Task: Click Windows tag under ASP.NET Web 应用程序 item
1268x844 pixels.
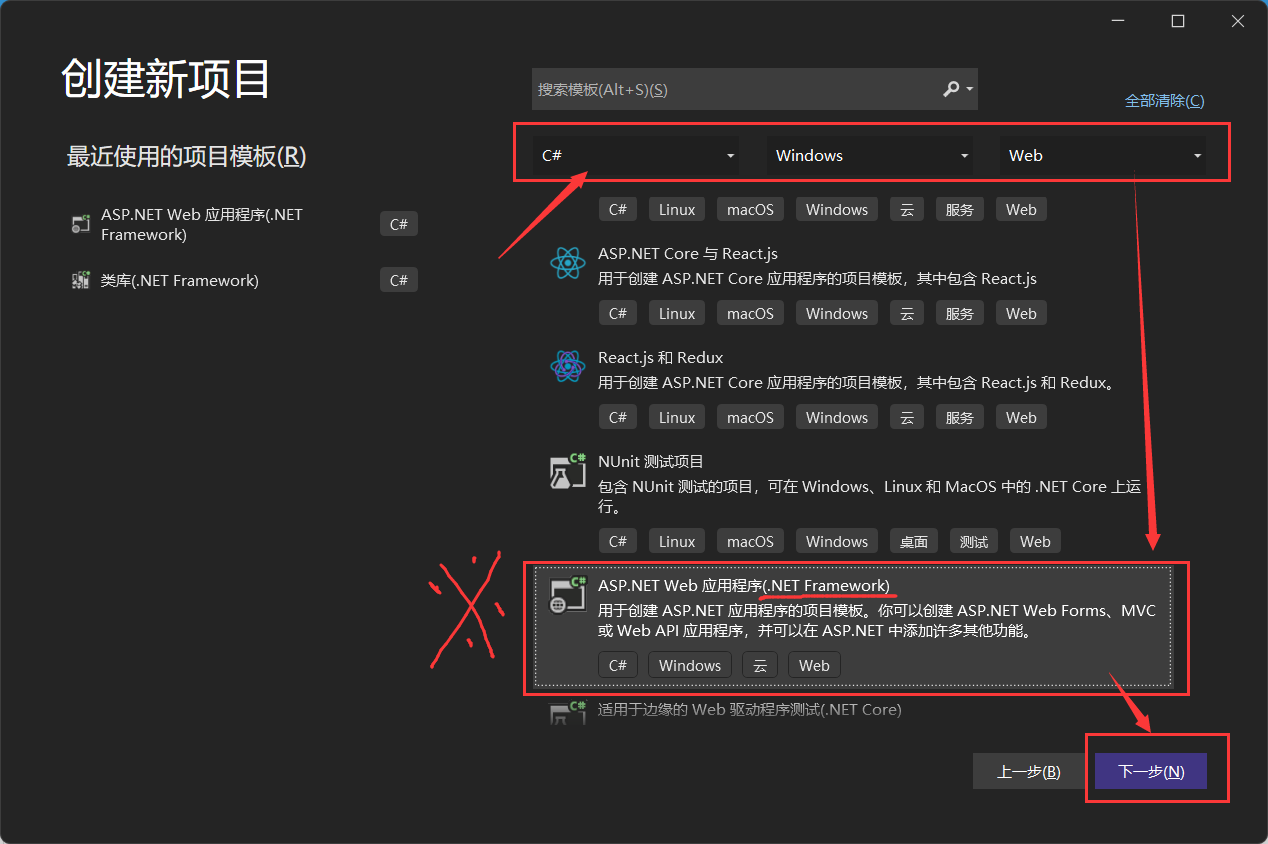Action: pyautogui.click(x=690, y=665)
